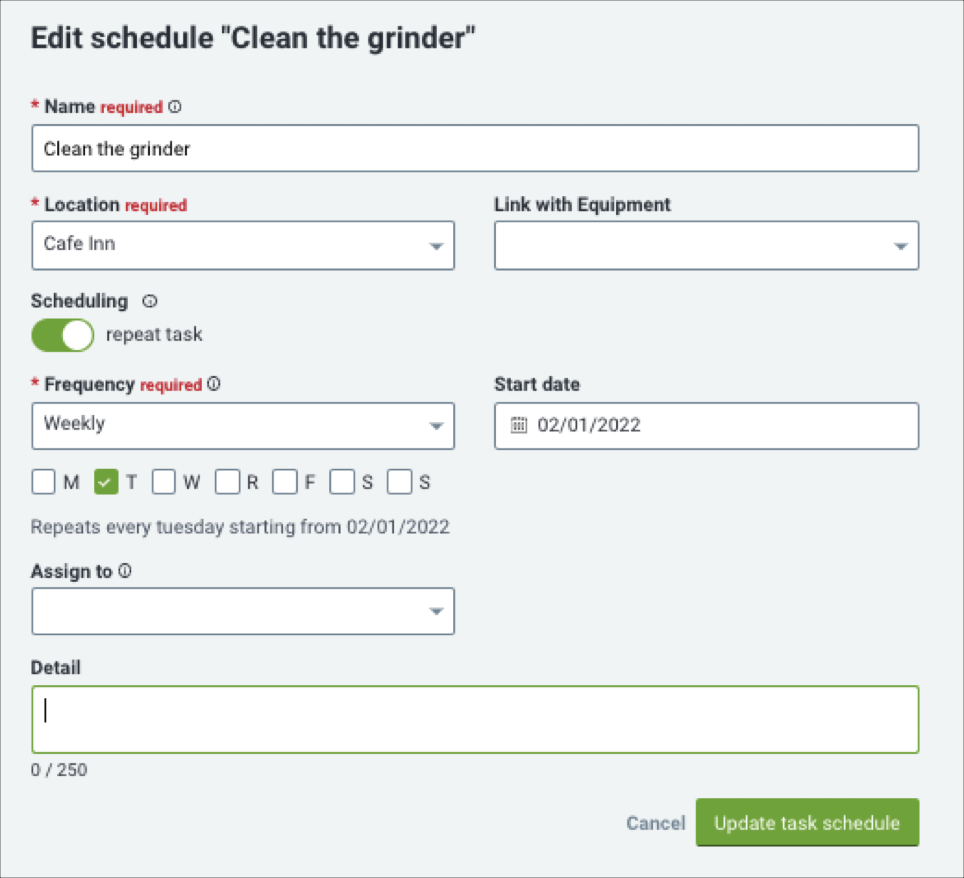Check the R (Thursday) checkbox
This screenshot has width=964, height=878.
[x=227, y=482]
